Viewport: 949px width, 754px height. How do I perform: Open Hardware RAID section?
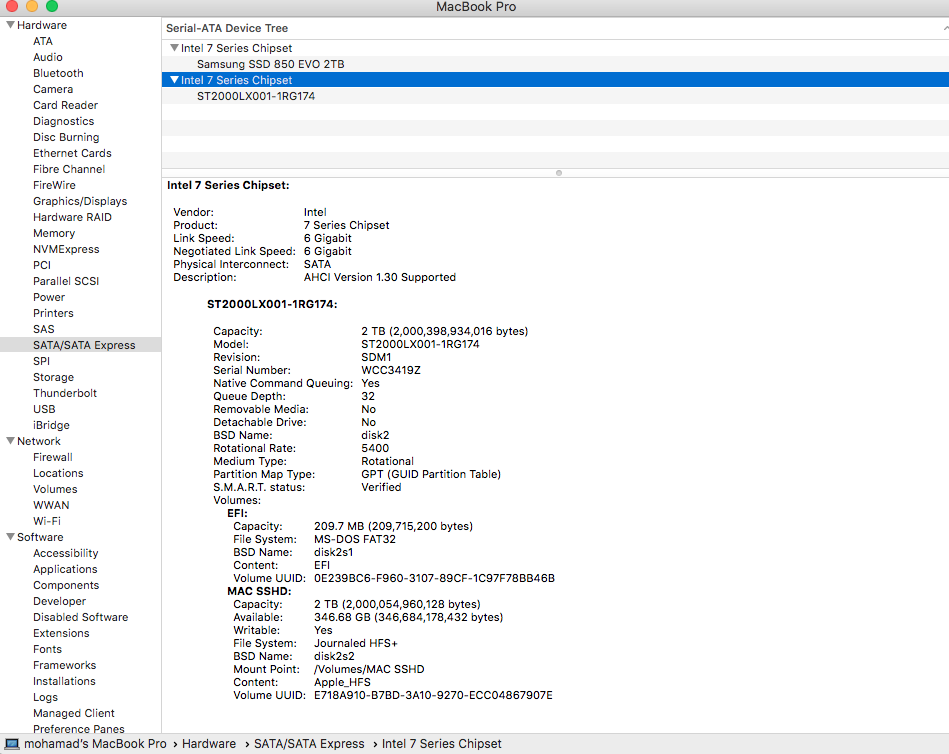(72, 217)
